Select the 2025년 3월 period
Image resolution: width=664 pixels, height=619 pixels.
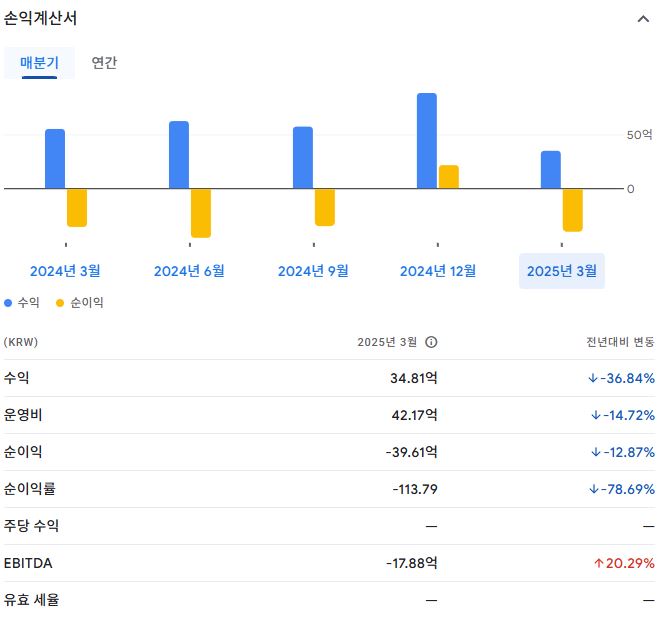pyautogui.click(x=562, y=271)
